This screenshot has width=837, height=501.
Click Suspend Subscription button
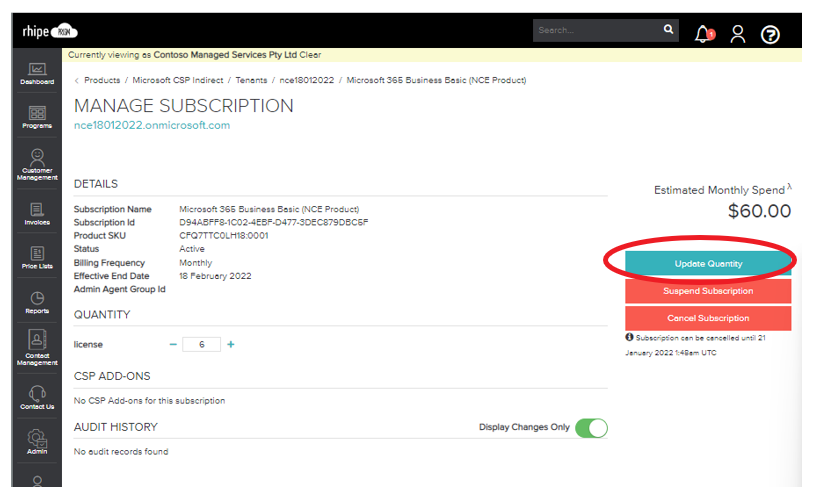708,291
